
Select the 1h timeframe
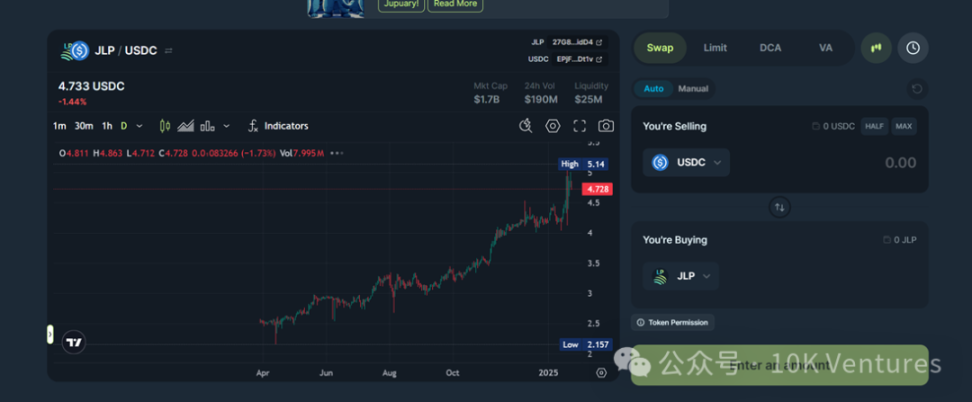pos(107,126)
